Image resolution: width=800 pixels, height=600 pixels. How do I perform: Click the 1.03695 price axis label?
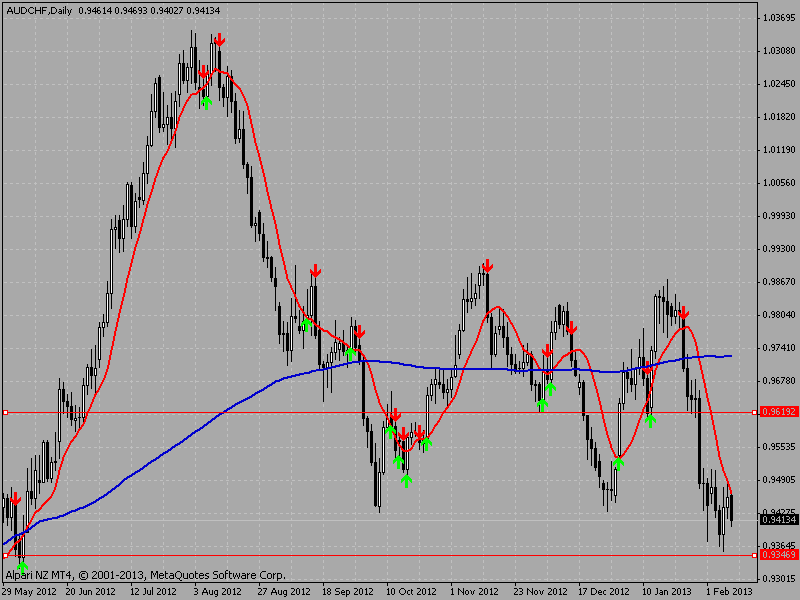779,18
